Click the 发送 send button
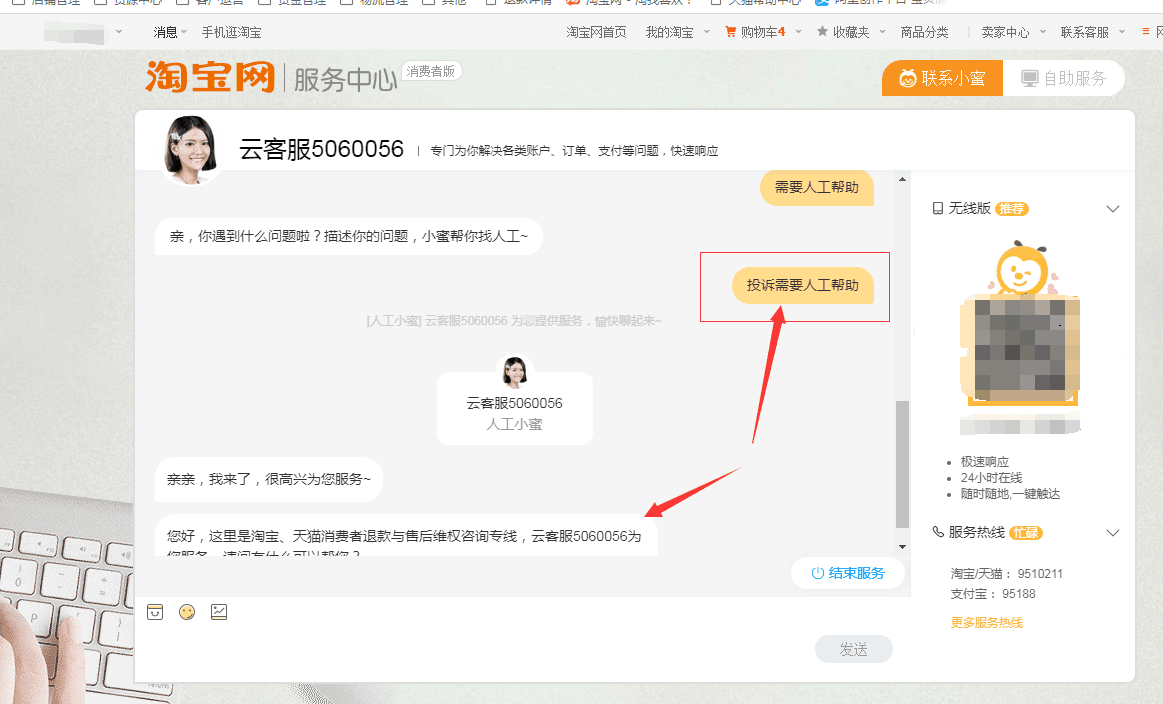Viewport: 1163px width, 704px height. coord(853,648)
